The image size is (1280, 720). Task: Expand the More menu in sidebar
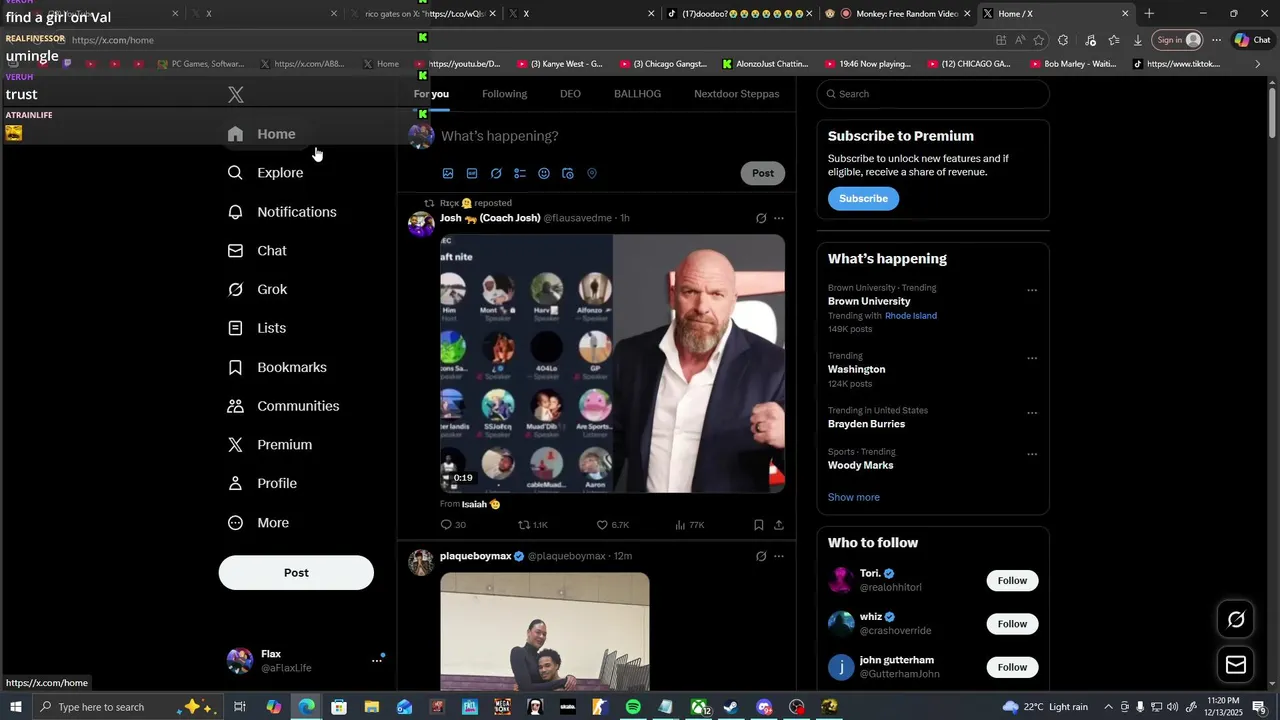point(259,523)
